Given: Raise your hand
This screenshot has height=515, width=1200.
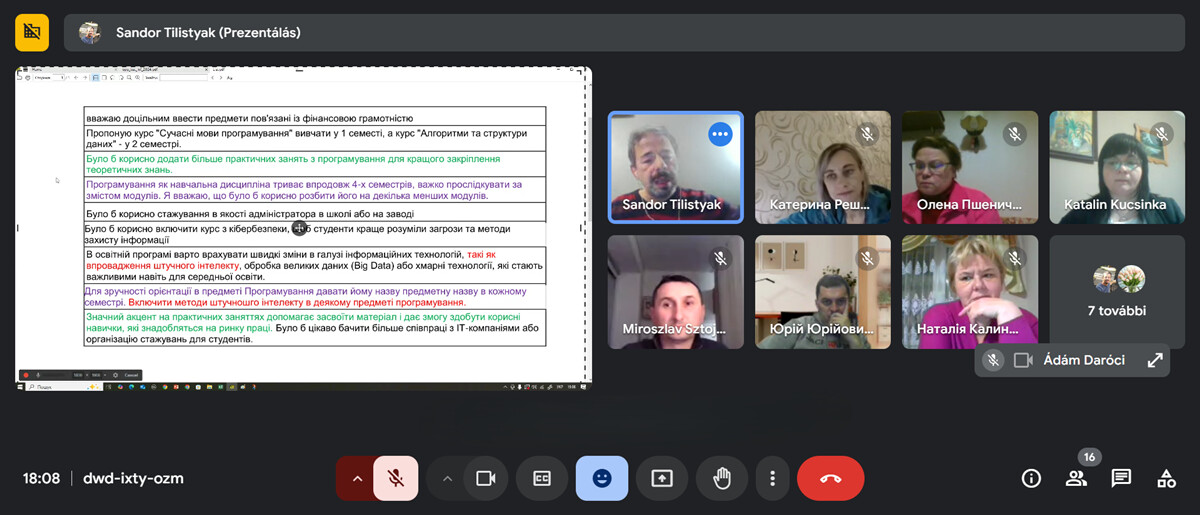Looking at the screenshot, I should [x=721, y=478].
